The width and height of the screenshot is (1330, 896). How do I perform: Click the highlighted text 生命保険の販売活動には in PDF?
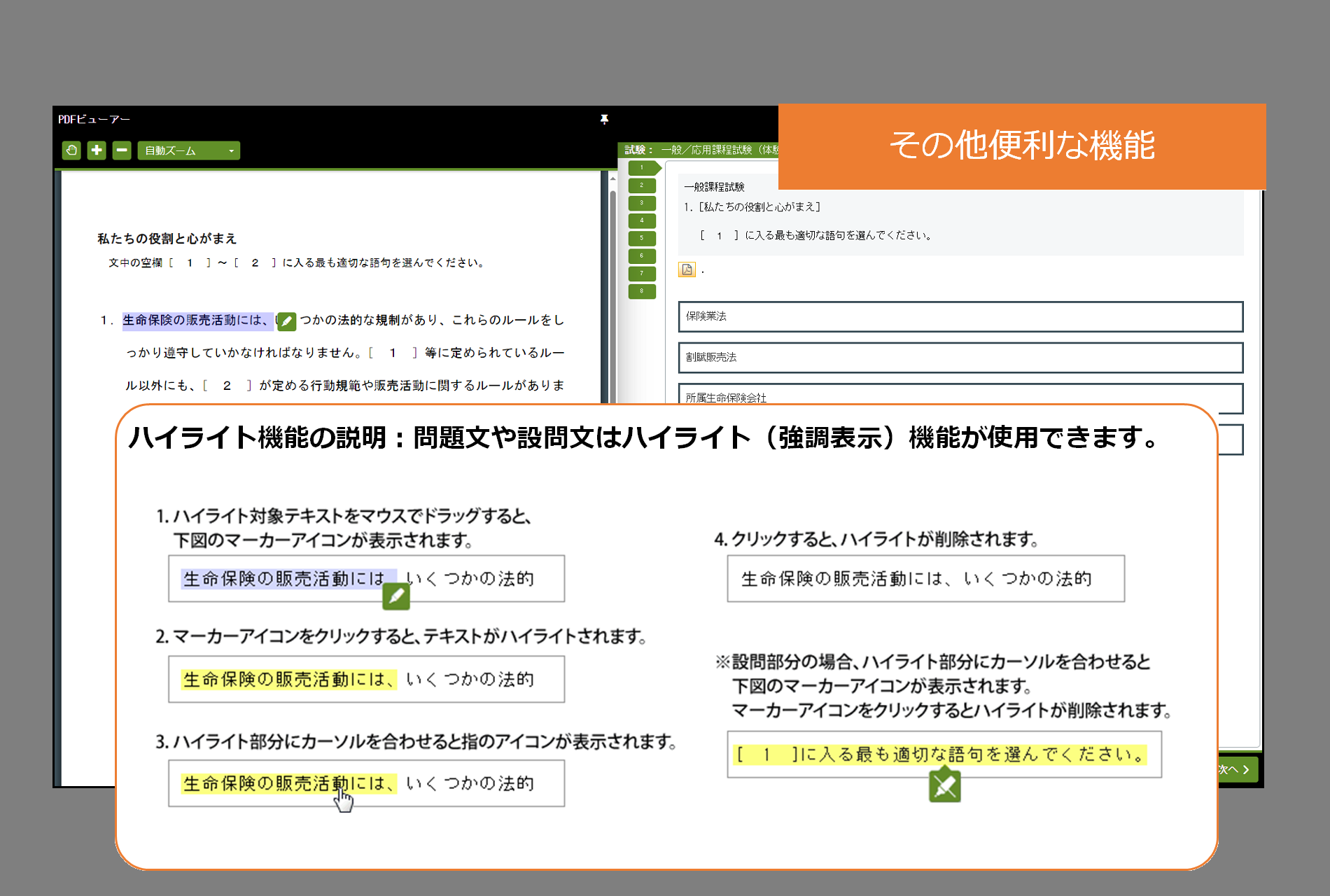tap(197, 321)
